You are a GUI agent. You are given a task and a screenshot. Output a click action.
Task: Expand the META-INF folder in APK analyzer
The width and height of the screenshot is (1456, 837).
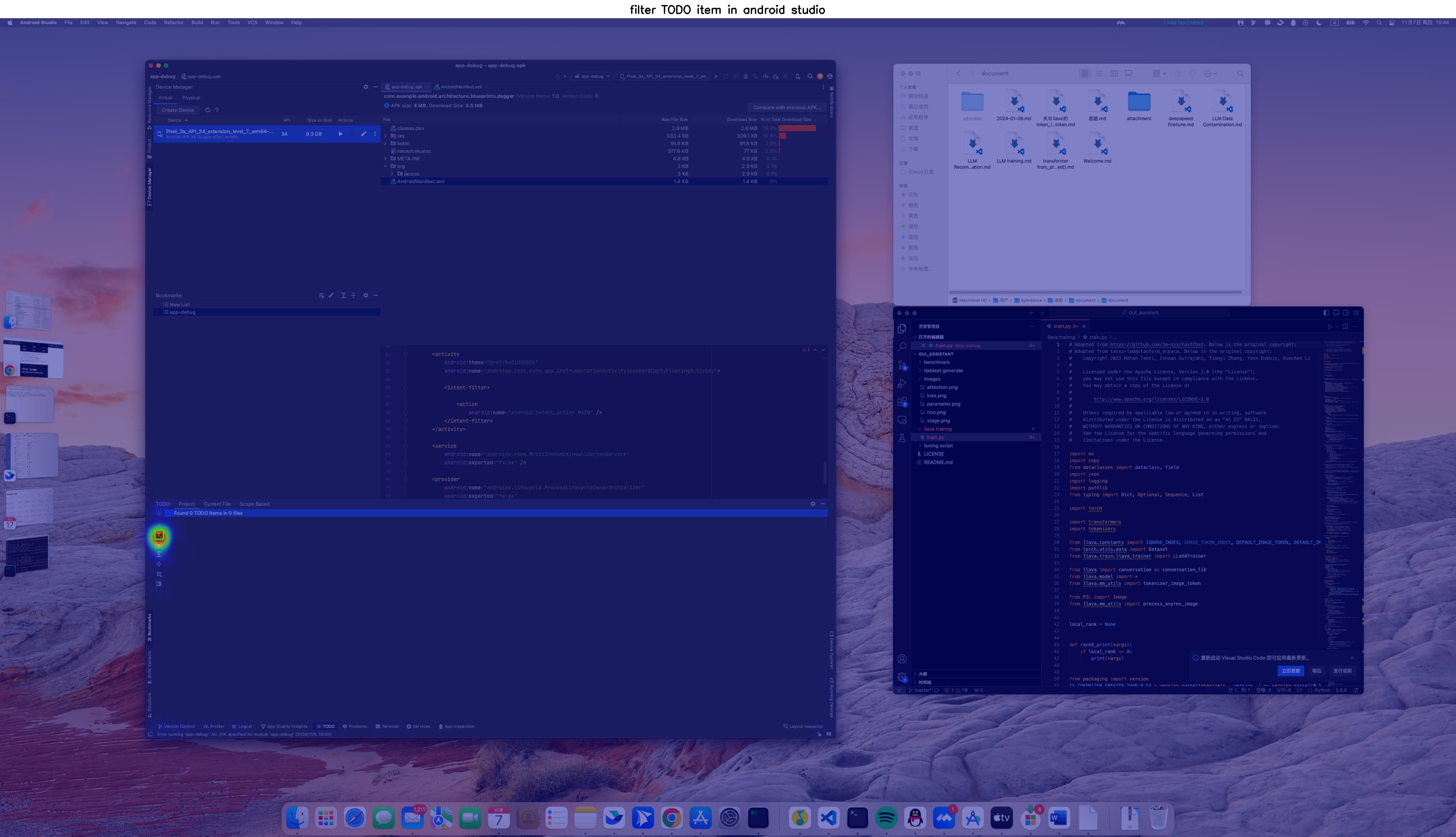[x=385, y=159]
